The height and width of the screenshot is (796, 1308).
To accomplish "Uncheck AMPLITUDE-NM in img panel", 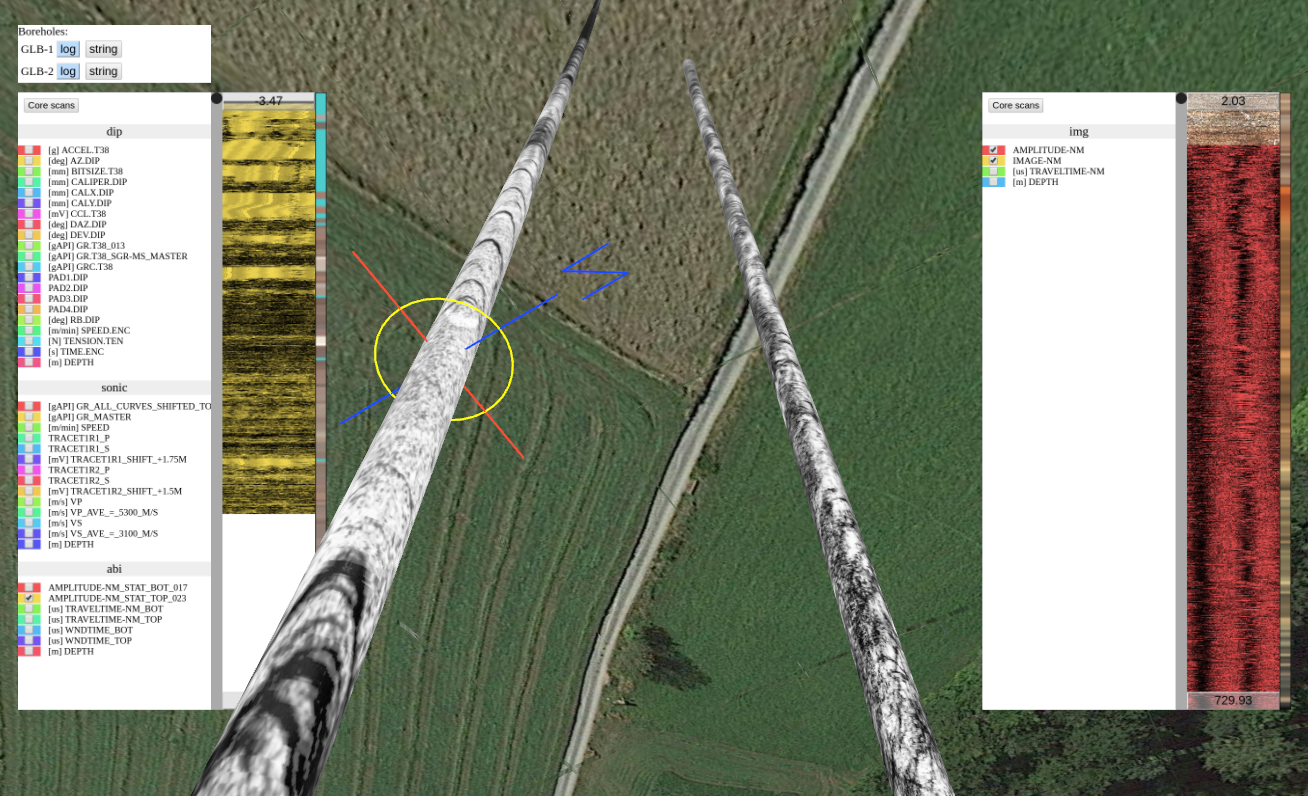I will pos(994,150).
